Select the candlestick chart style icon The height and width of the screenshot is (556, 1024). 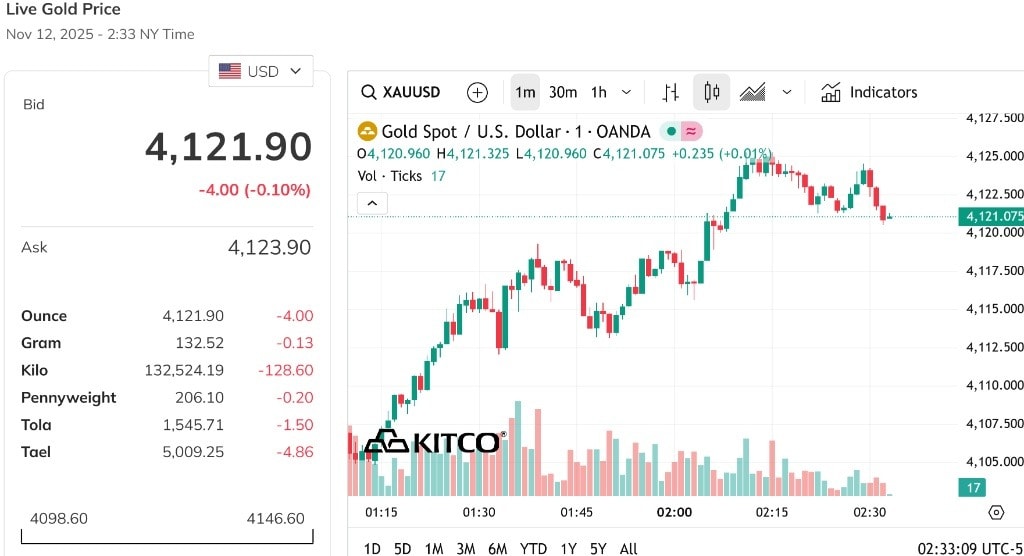pyautogui.click(x=711, y=92)
